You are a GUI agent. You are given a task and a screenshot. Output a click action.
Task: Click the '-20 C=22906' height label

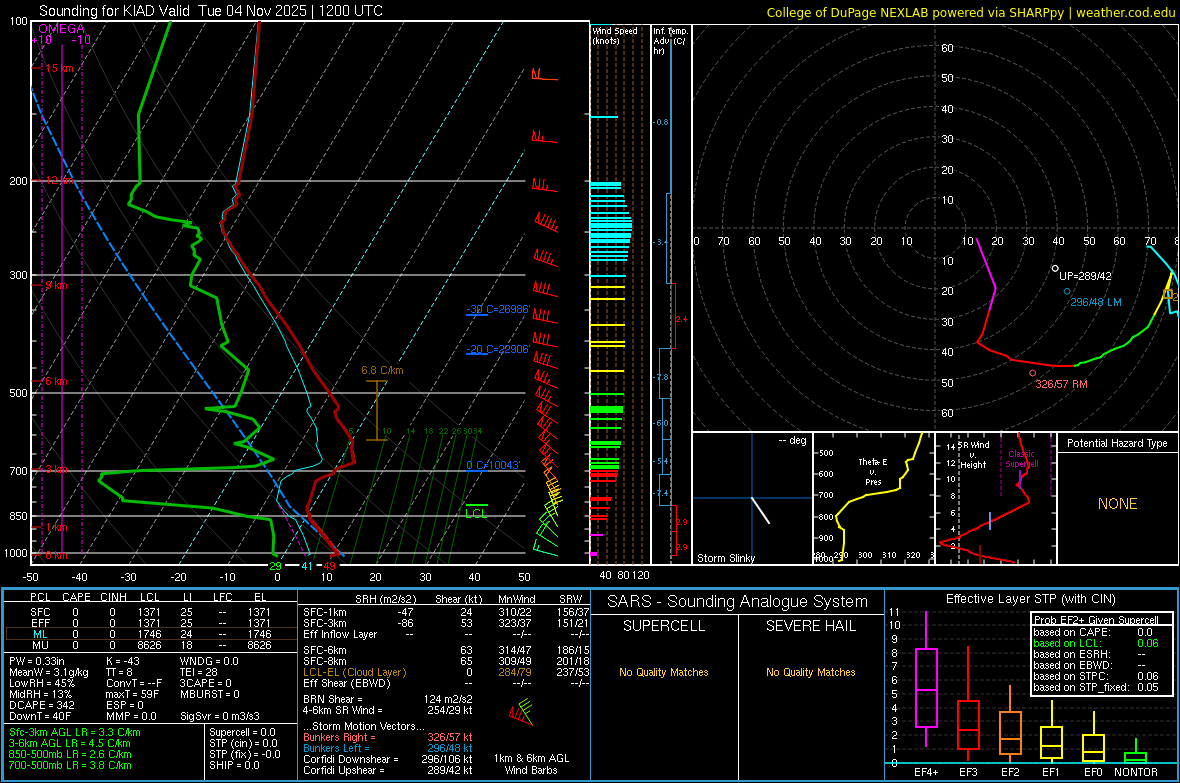coord(498,349)
